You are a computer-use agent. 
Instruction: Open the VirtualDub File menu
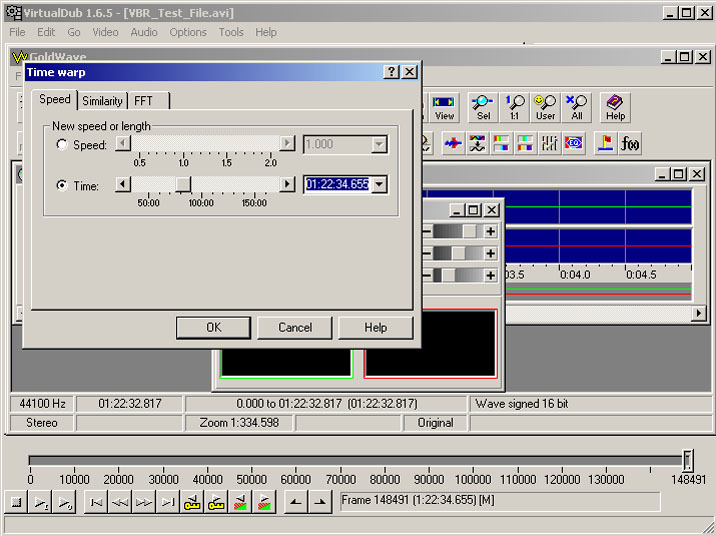[17, 32]
